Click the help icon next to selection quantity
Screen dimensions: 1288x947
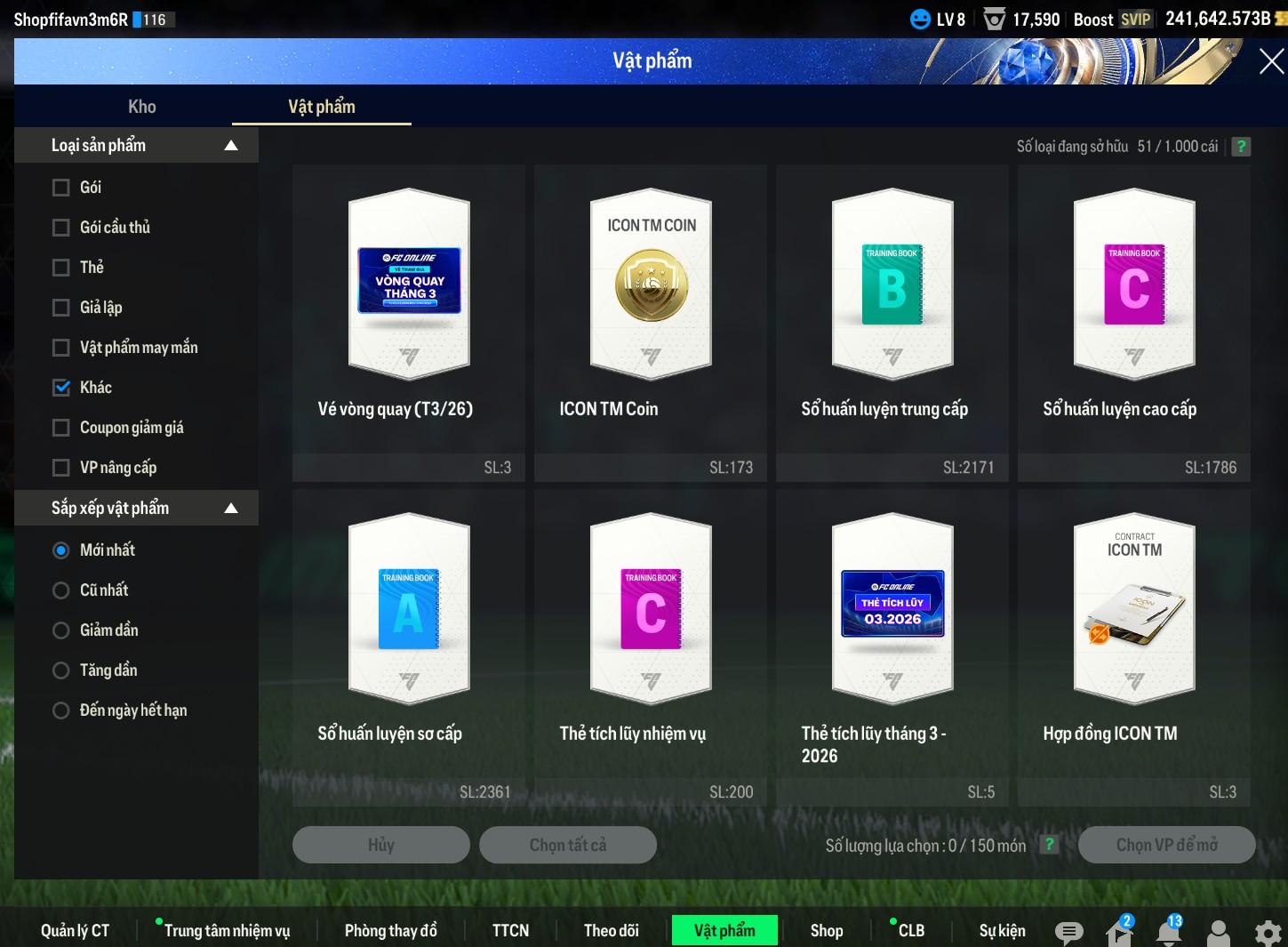[1050, 845]
